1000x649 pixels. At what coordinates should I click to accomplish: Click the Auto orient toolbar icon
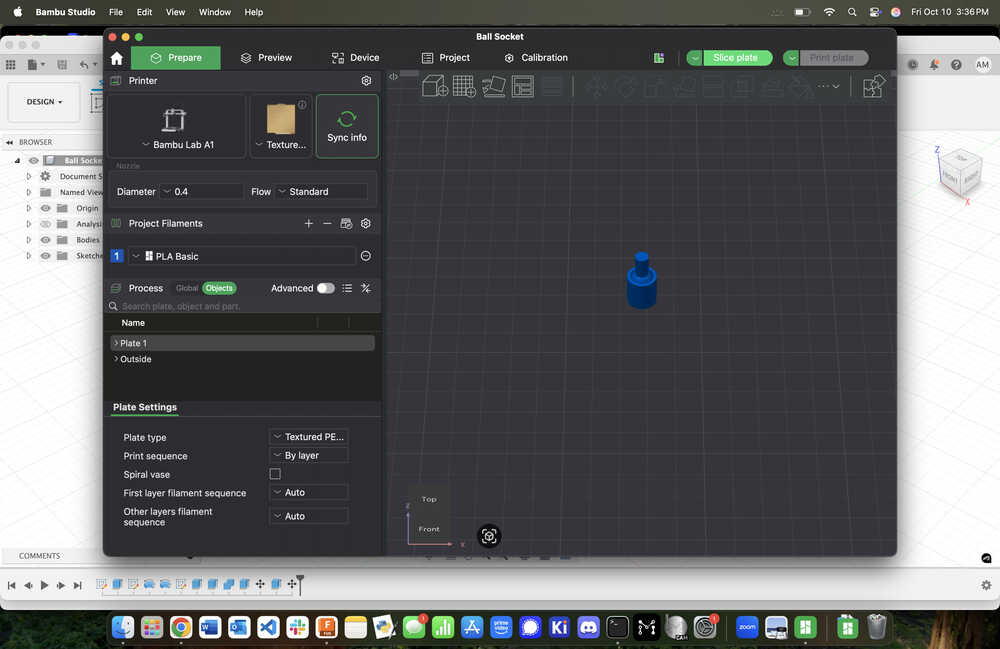pos(493,86)
